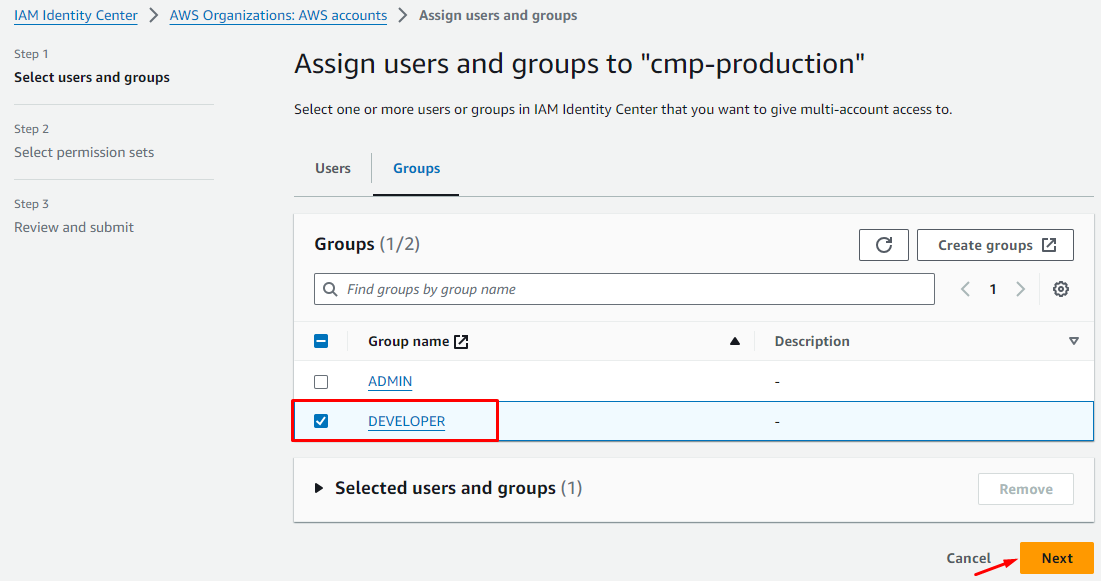
Task: Click the previous page chevron
Action: (x=965, y=289)
